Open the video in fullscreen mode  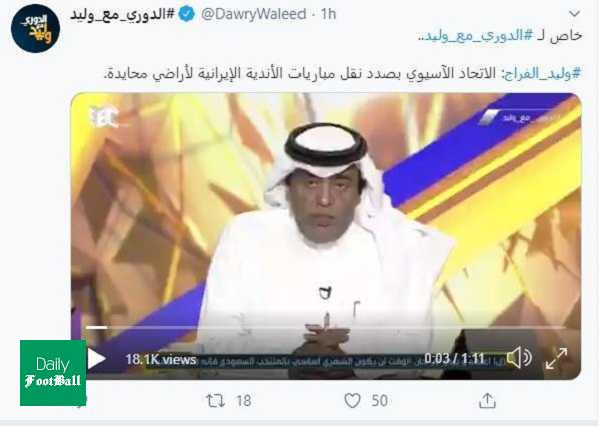[x=556, y=358]
